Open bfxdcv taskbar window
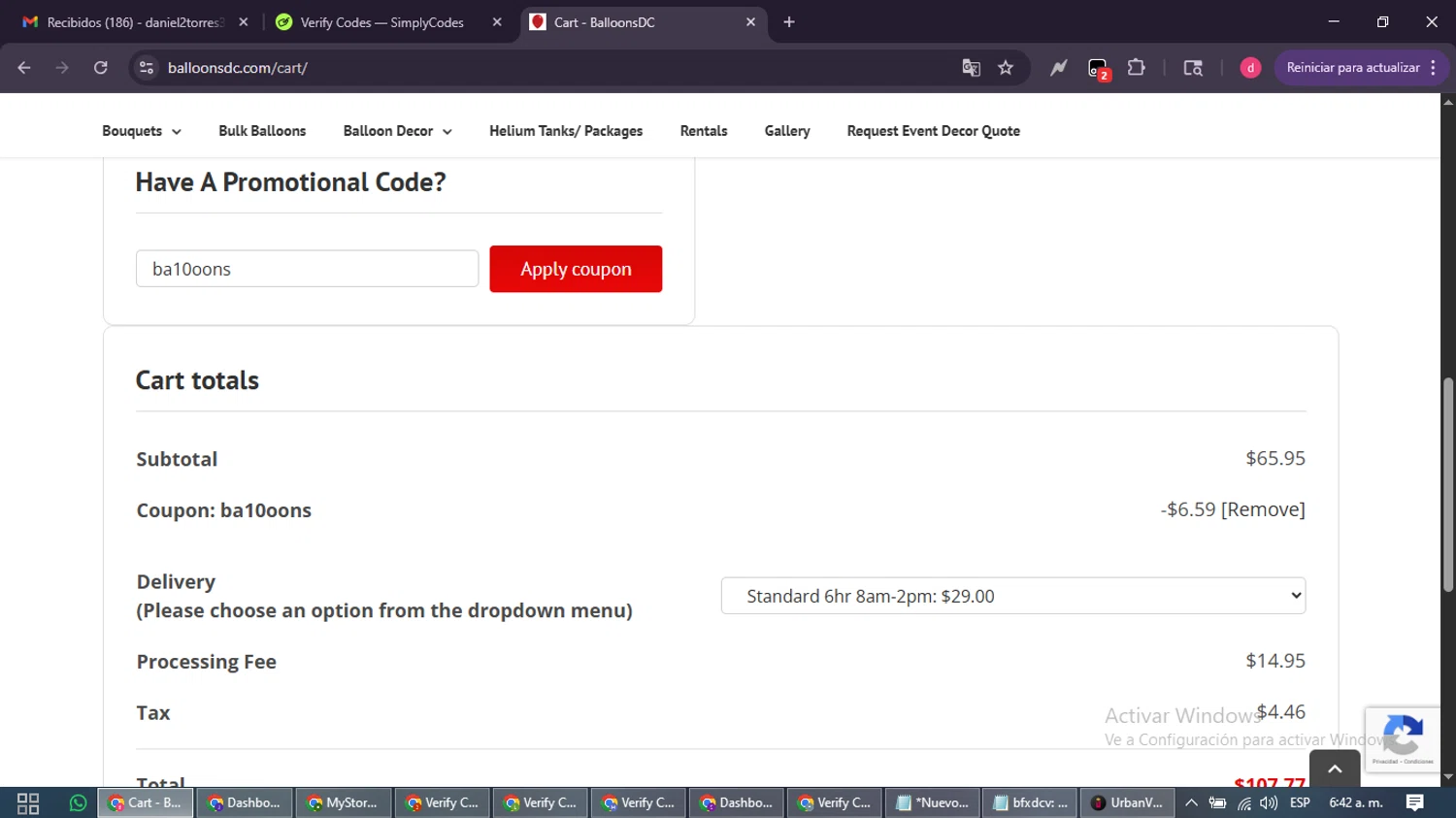The image size is (1456, 818). coord(1030,803)
